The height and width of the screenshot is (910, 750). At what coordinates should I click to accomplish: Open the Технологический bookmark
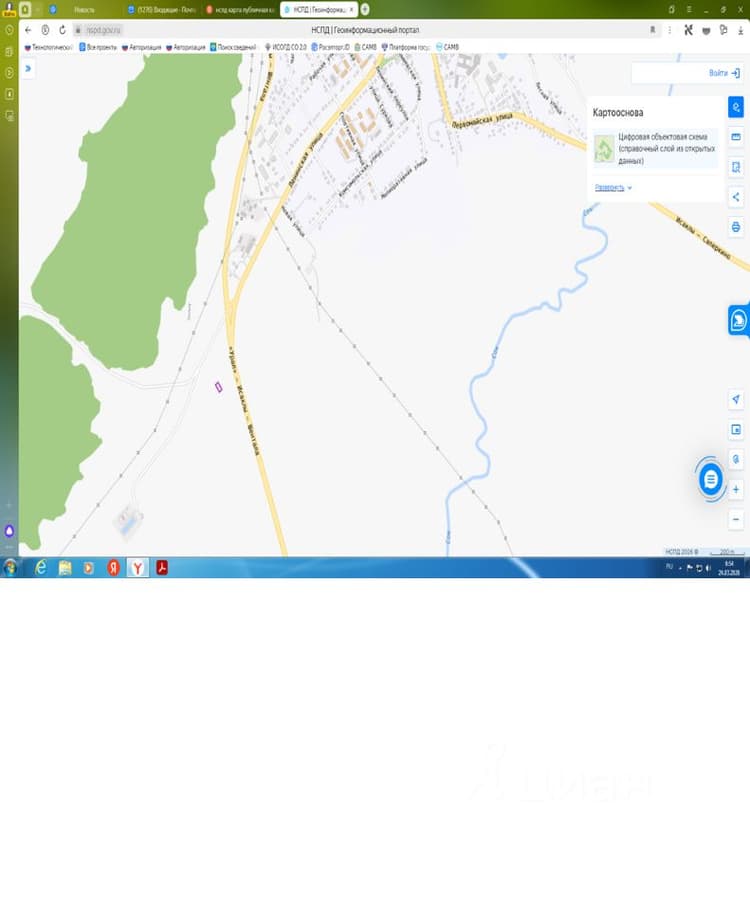tap(48, 47)
